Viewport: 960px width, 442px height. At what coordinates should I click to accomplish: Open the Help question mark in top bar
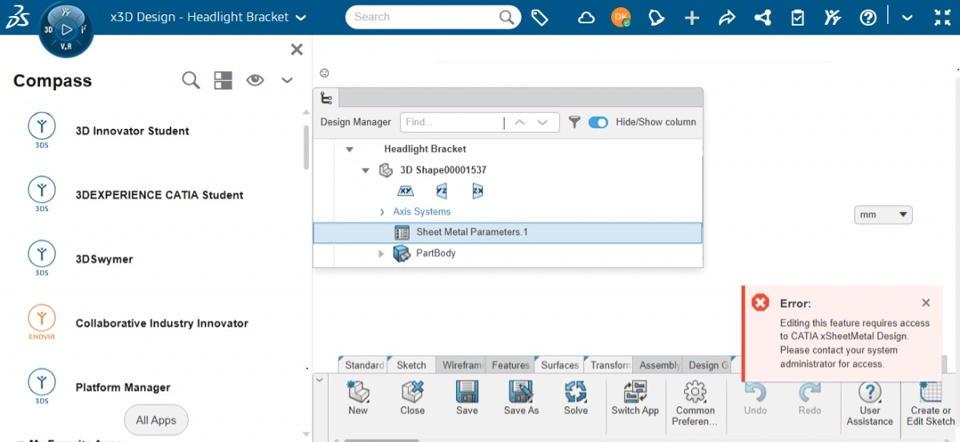pos(868,18)
